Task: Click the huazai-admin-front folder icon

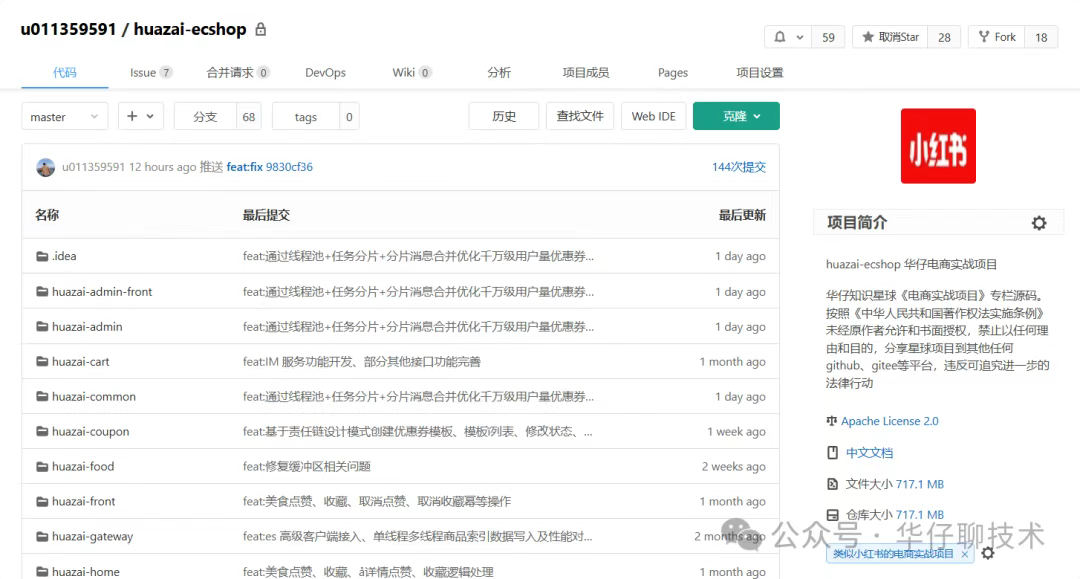Action: [42, 292]
